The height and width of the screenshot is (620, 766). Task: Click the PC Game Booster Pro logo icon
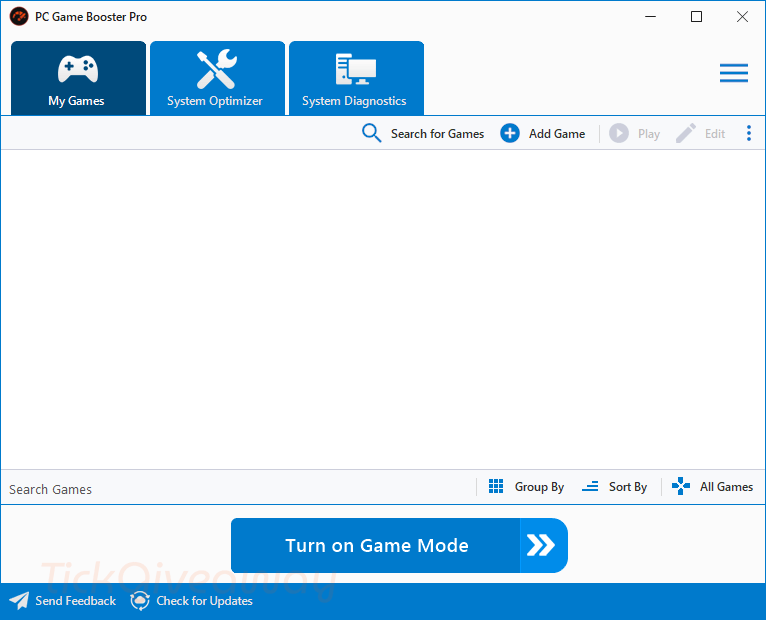[x=19, y=17]
